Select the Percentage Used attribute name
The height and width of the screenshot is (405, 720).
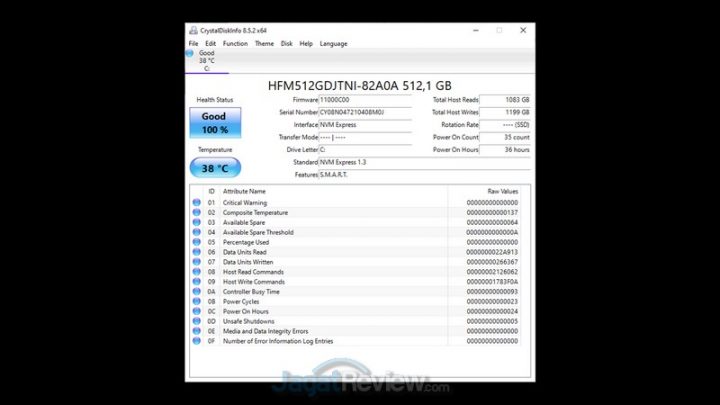point(246,242)
